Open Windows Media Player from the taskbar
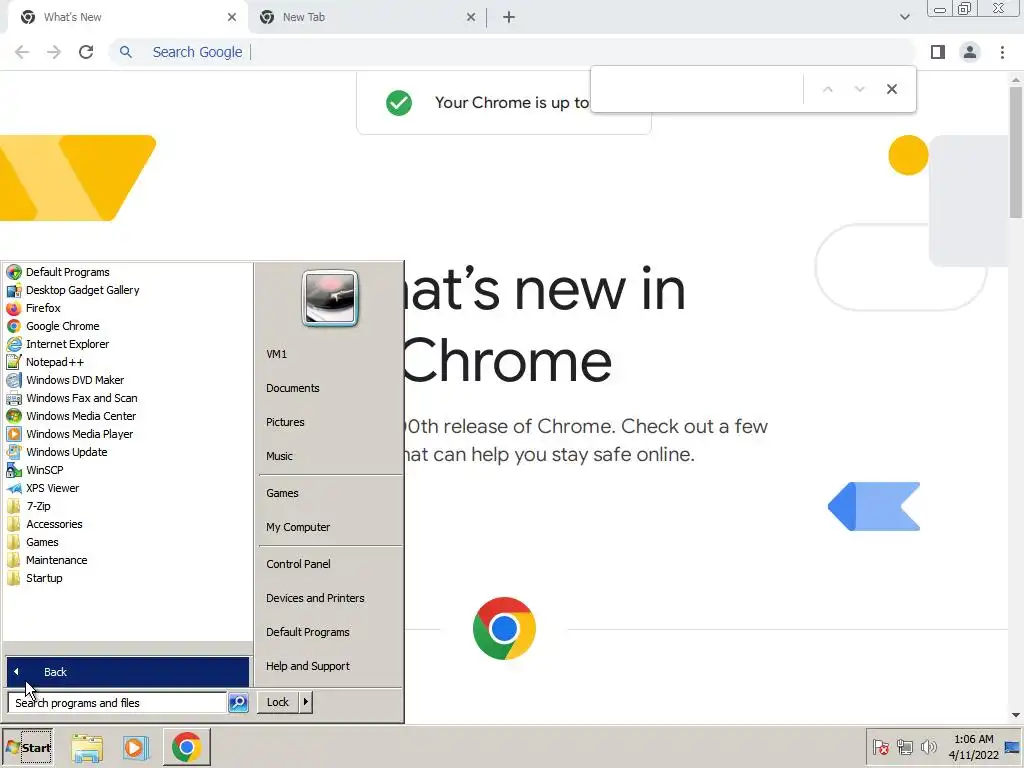The width and height of the screenshot is (1024, 768). point(136,748)
